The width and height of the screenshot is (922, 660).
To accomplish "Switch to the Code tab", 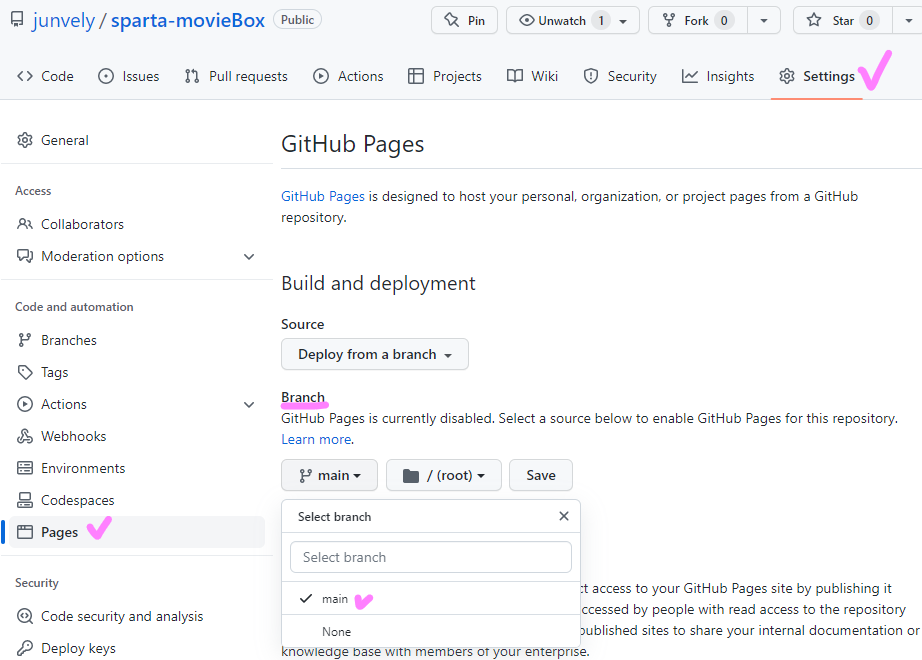I will 46,76.
